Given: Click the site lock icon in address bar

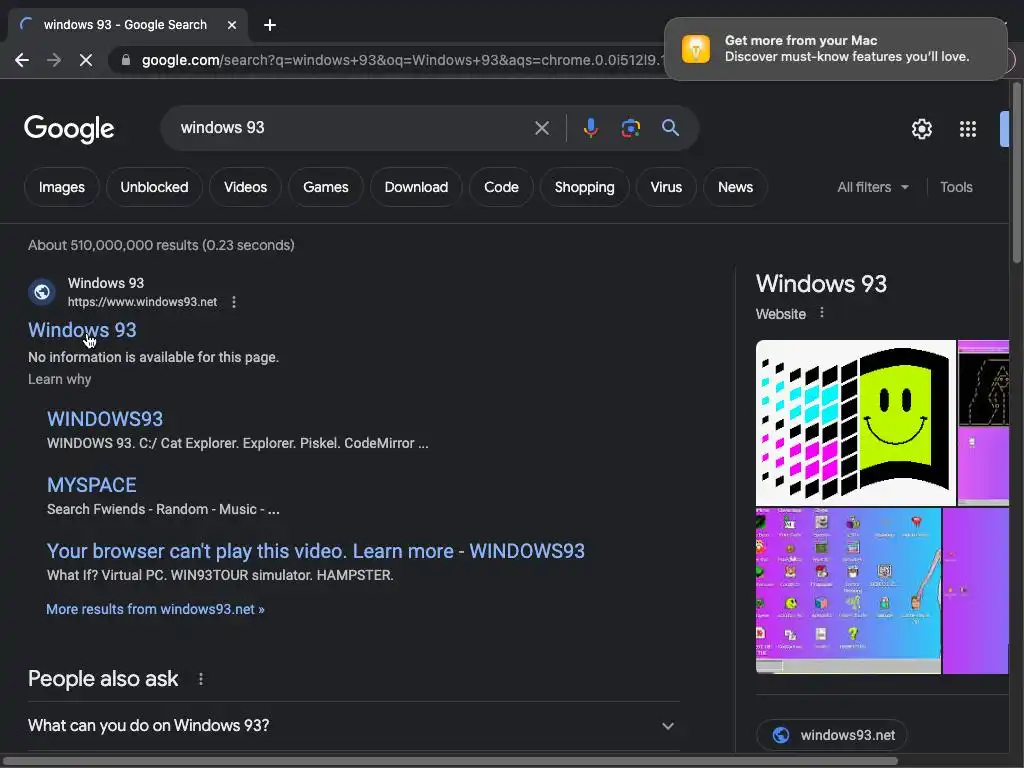Looking at the screenshot, I should pos(127,60).
